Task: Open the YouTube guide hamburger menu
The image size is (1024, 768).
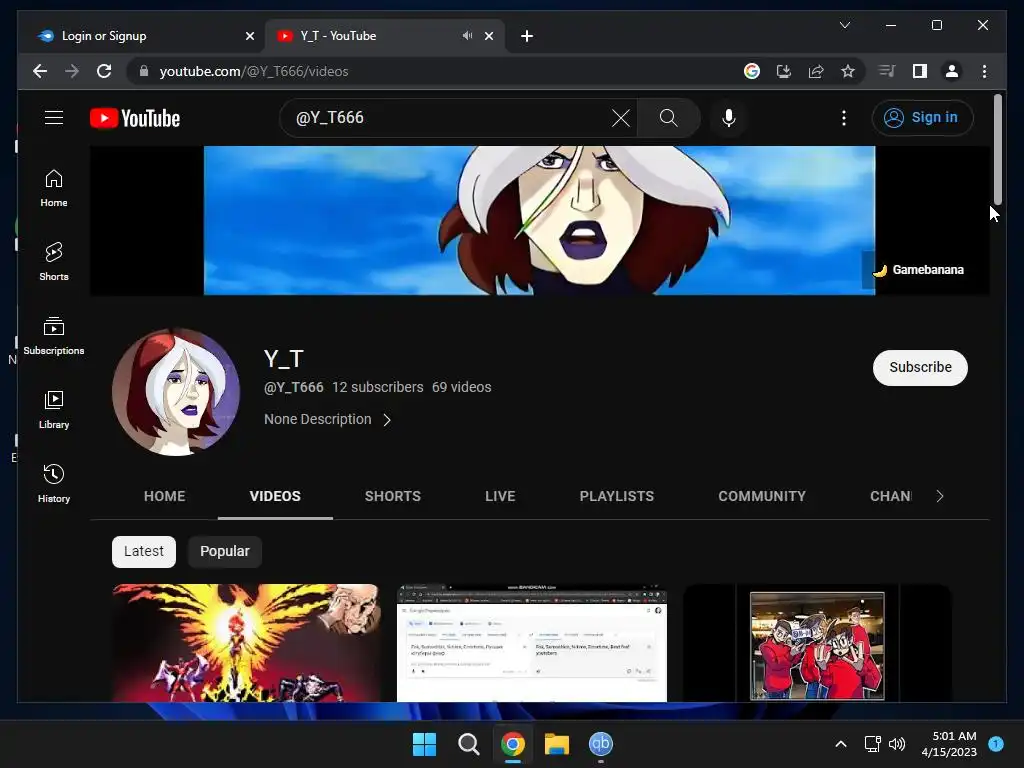Action: pyautogui.click(x=54, y=118)
